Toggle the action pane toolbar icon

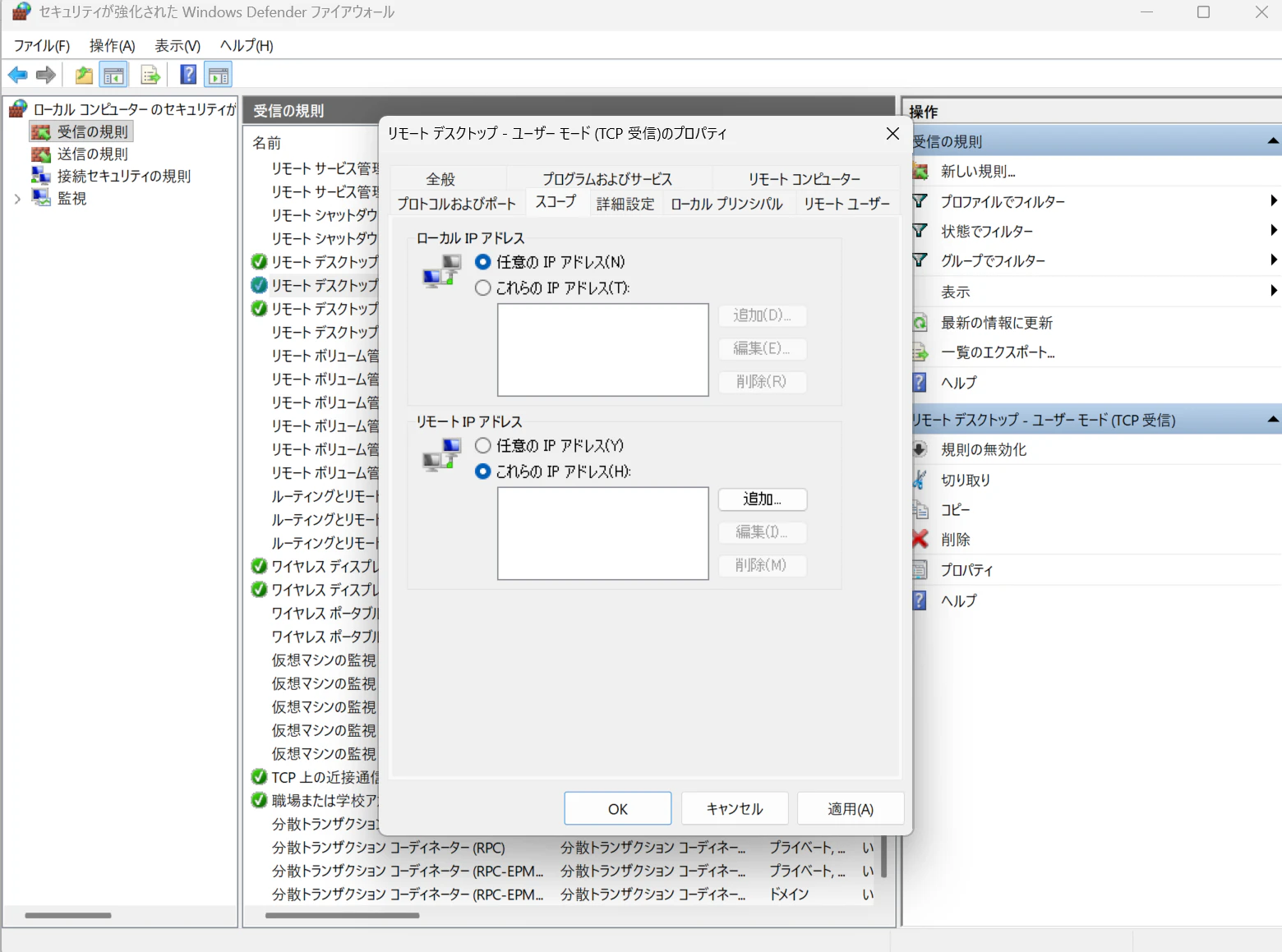pos(219,76)
